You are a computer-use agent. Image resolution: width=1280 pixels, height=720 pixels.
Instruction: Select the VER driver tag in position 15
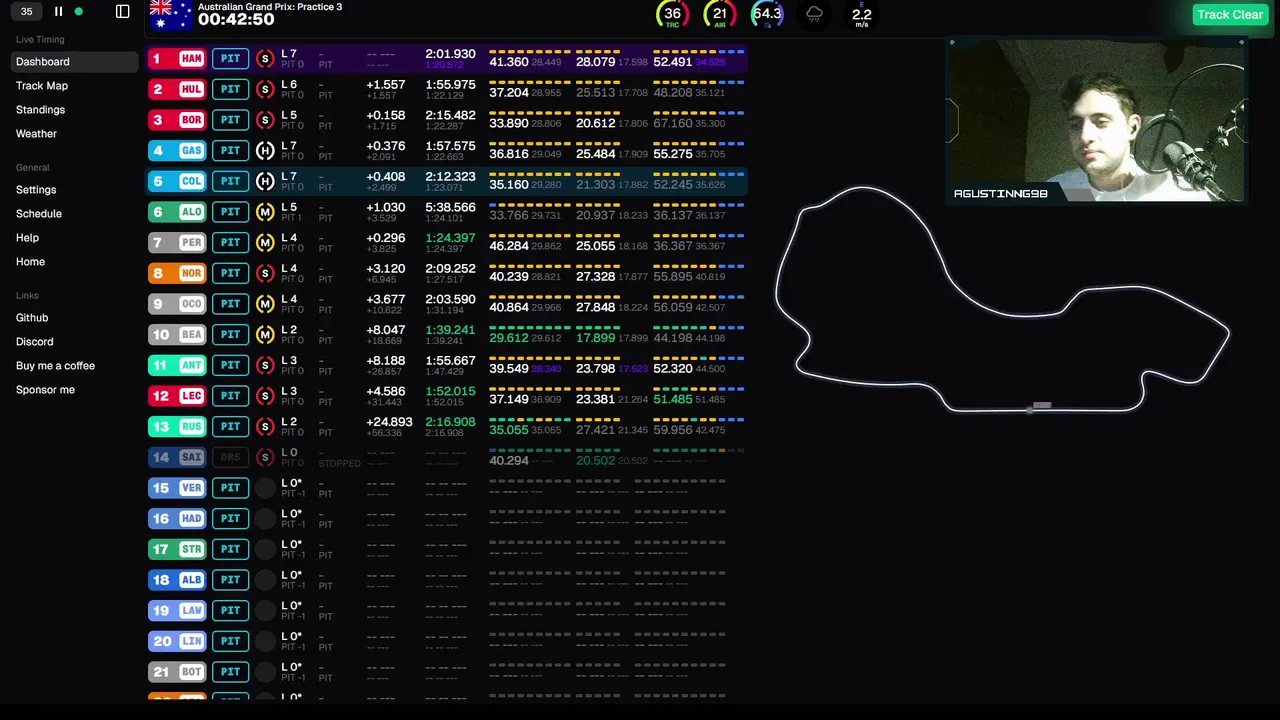(x=177, y=488)
